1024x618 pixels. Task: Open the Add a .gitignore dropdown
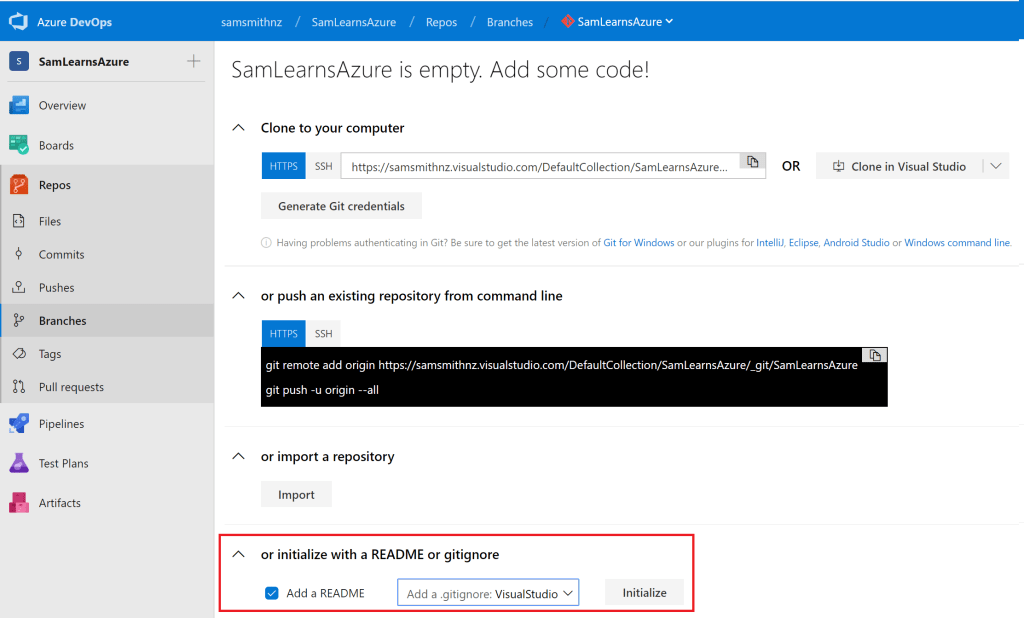pos(488,593)
